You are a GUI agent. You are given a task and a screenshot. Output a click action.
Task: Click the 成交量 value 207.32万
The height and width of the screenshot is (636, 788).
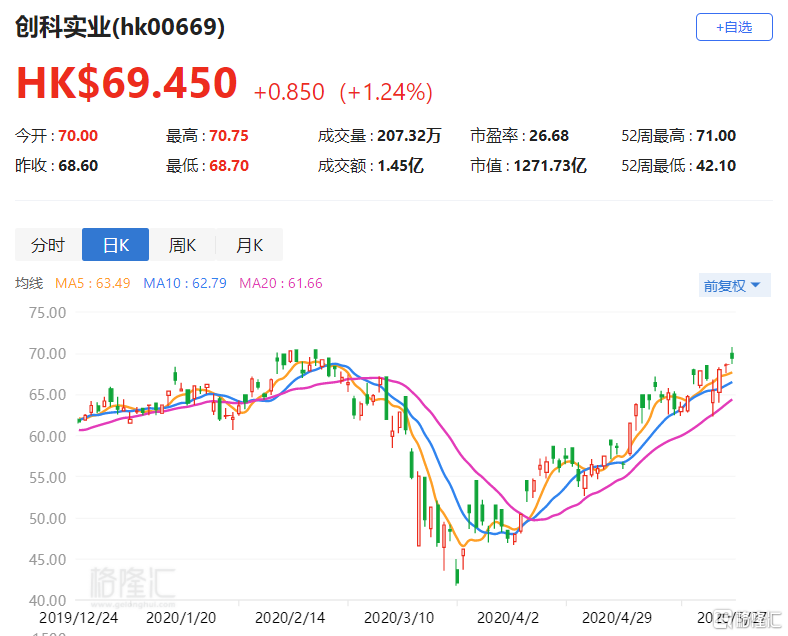click(409, 136)
